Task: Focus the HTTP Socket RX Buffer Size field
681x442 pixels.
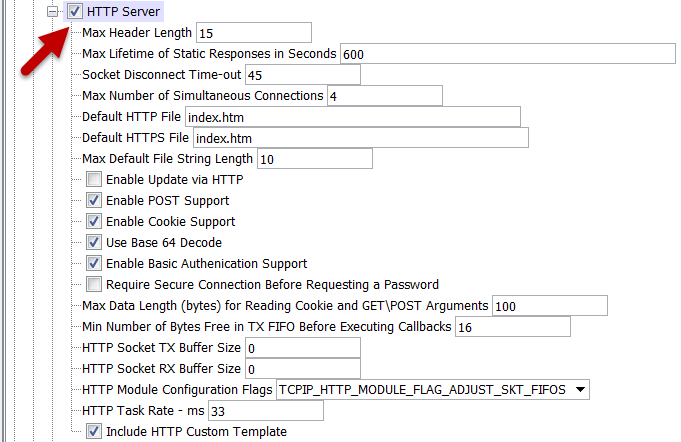Action: 302,369
